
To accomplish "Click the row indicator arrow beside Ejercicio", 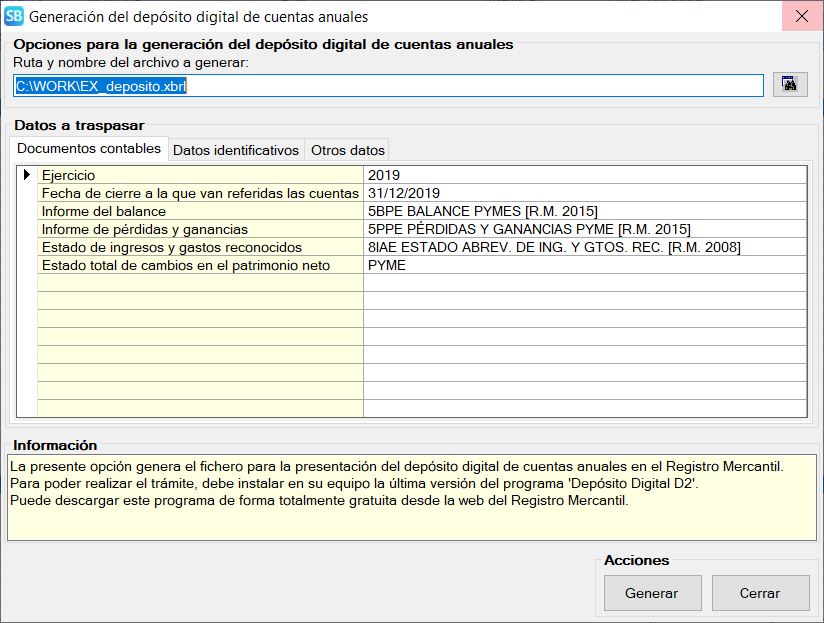I will point(27,175).
